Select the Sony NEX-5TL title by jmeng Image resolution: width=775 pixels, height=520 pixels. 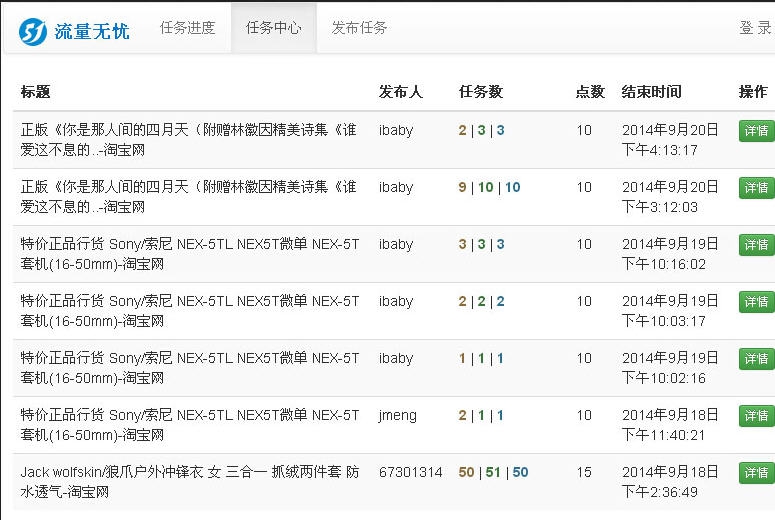190,425
